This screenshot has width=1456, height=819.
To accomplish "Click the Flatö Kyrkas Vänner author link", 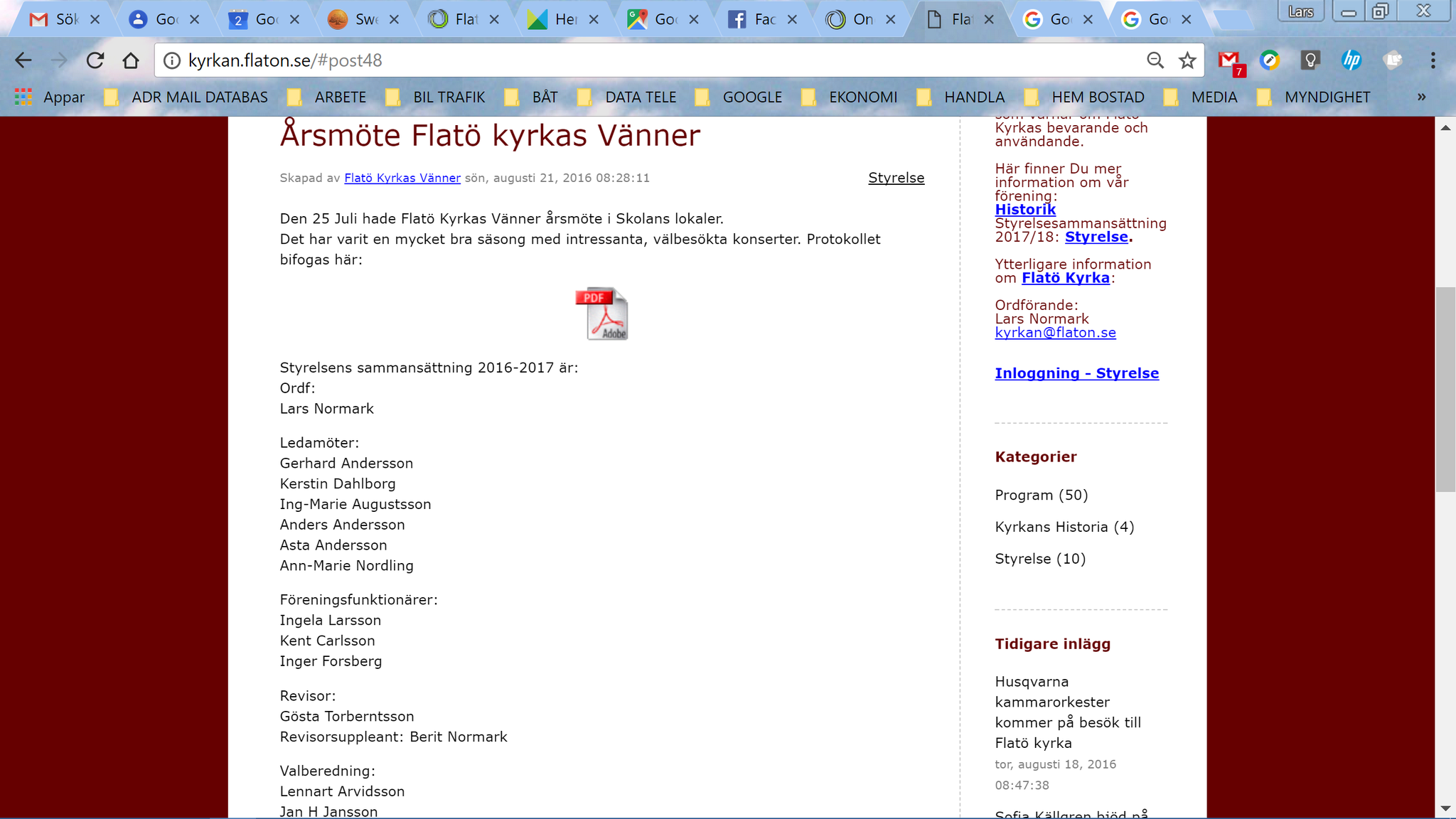I will click(402, 178).
